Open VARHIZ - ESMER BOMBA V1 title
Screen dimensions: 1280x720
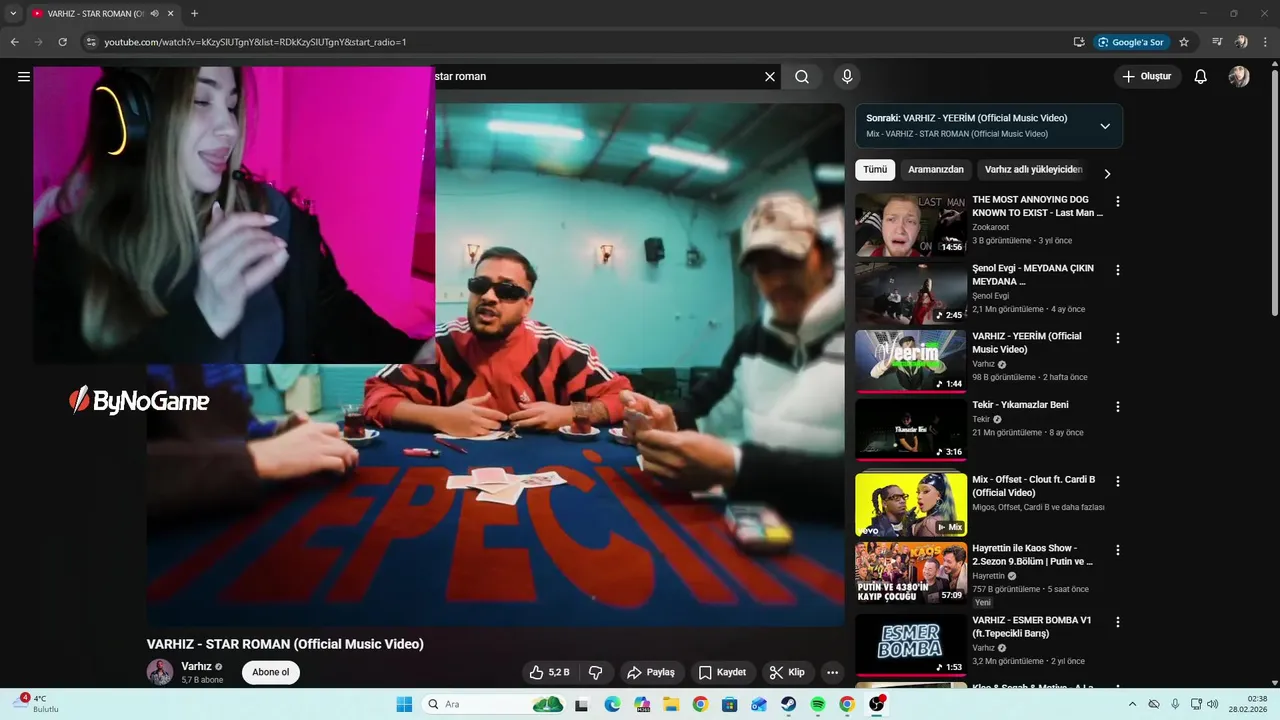point(1032,627)
